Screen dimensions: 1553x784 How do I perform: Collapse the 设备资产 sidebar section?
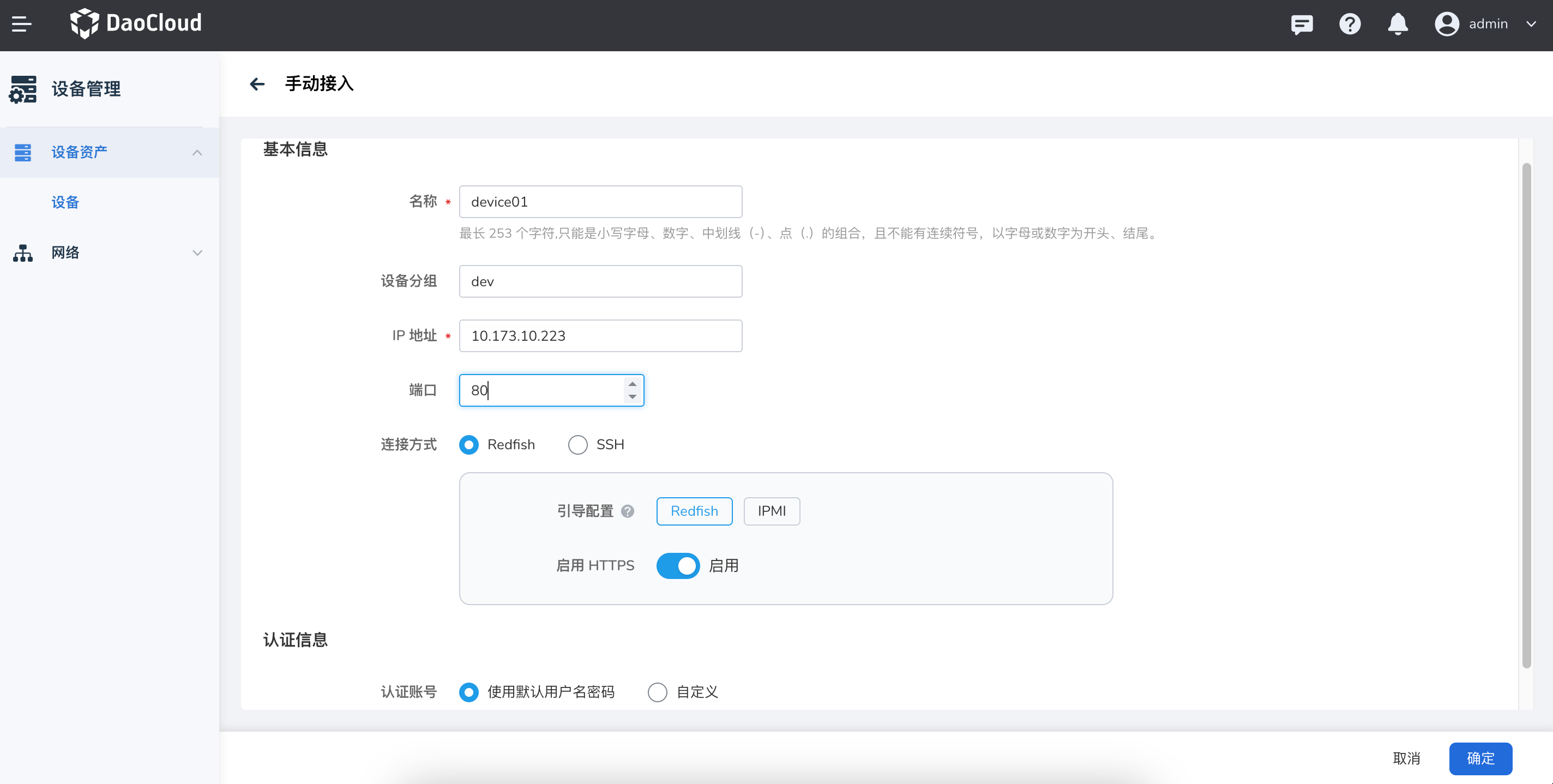(197, 153)
